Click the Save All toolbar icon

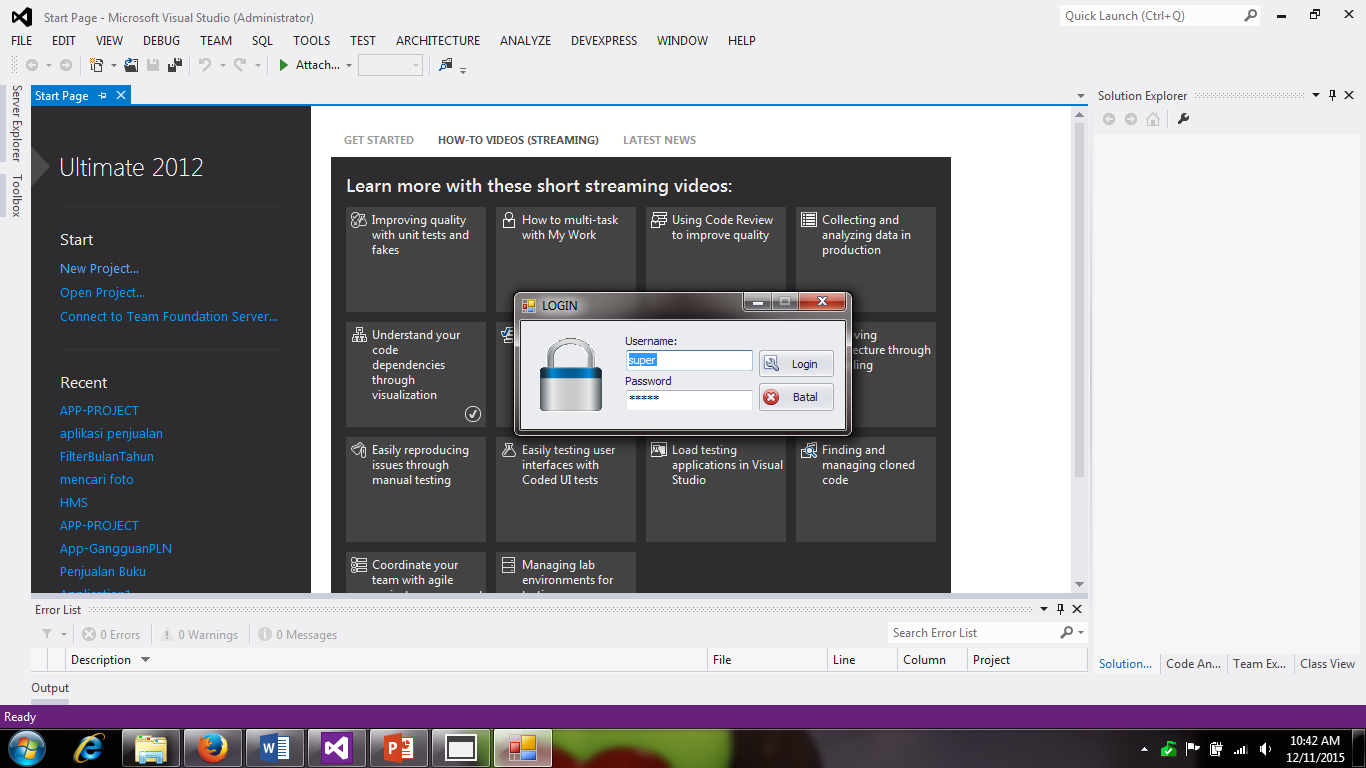pos(176,65)
